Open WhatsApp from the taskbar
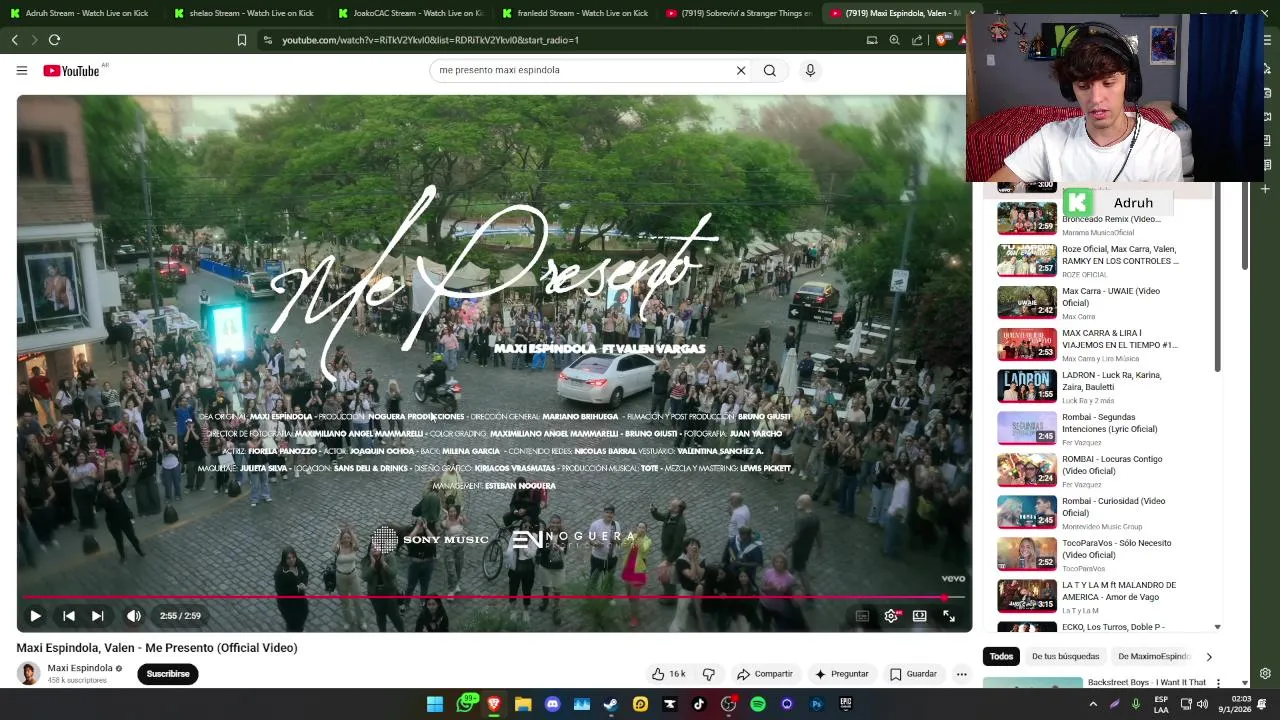This screenshot has width=1280, height=720. click(x=465, y=704)
